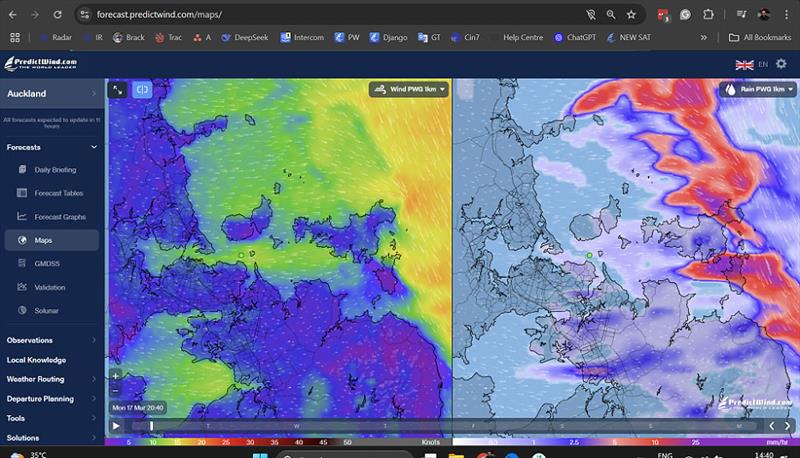Open the settings gear in PredictWind header
Image resolution: width=800 pixels, height=458 pixels.
tap(781, 64)
